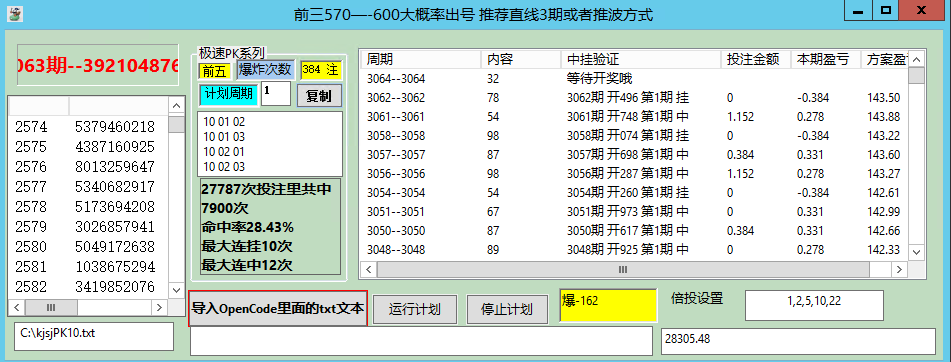Select draw list row 2580

click(x=89, y=247)
